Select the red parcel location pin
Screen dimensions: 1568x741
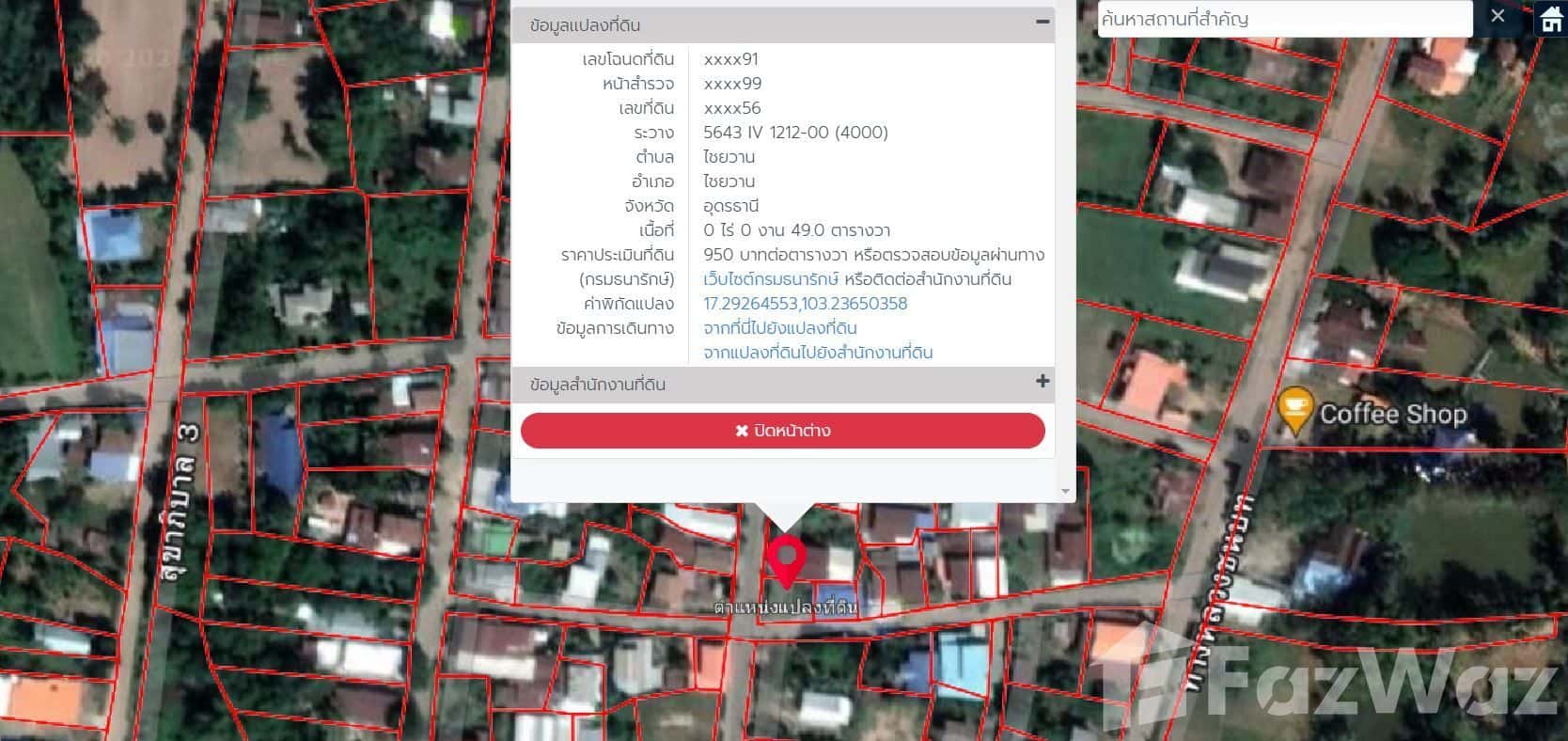coord(784,560)
